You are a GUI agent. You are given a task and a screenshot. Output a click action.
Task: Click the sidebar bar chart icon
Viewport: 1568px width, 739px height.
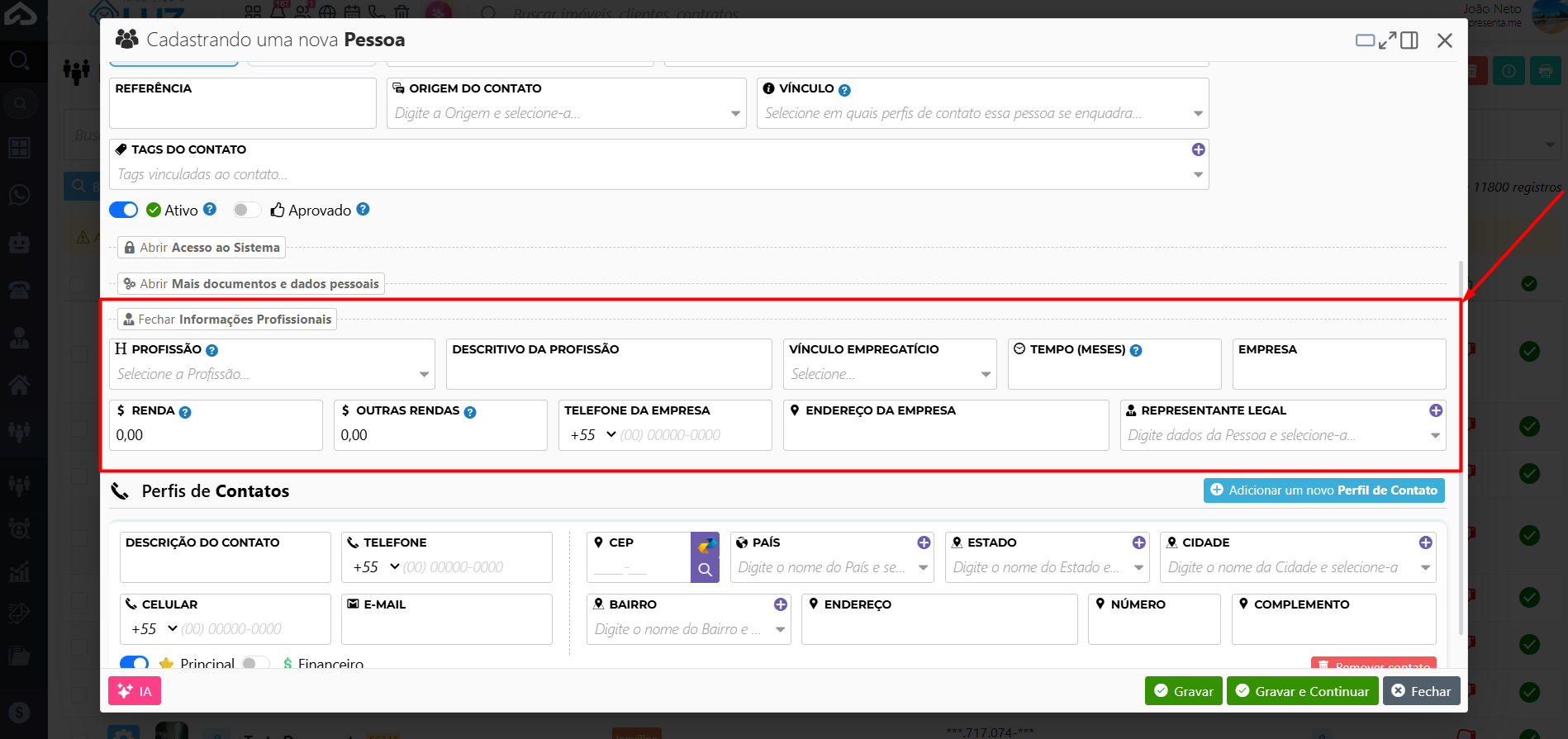click(20, 571)
